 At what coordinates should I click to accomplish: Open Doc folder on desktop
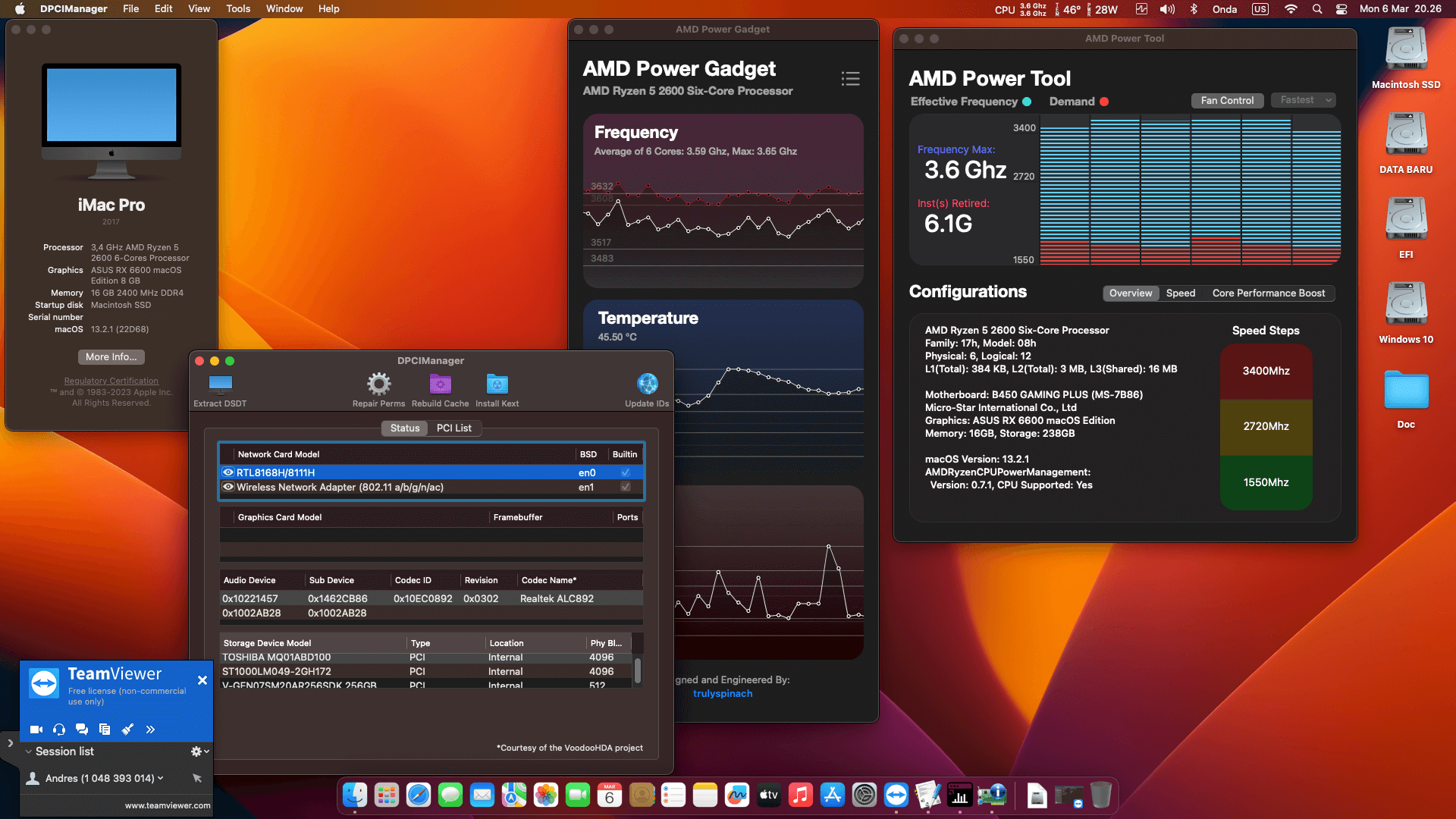(x=1406, y=391)
